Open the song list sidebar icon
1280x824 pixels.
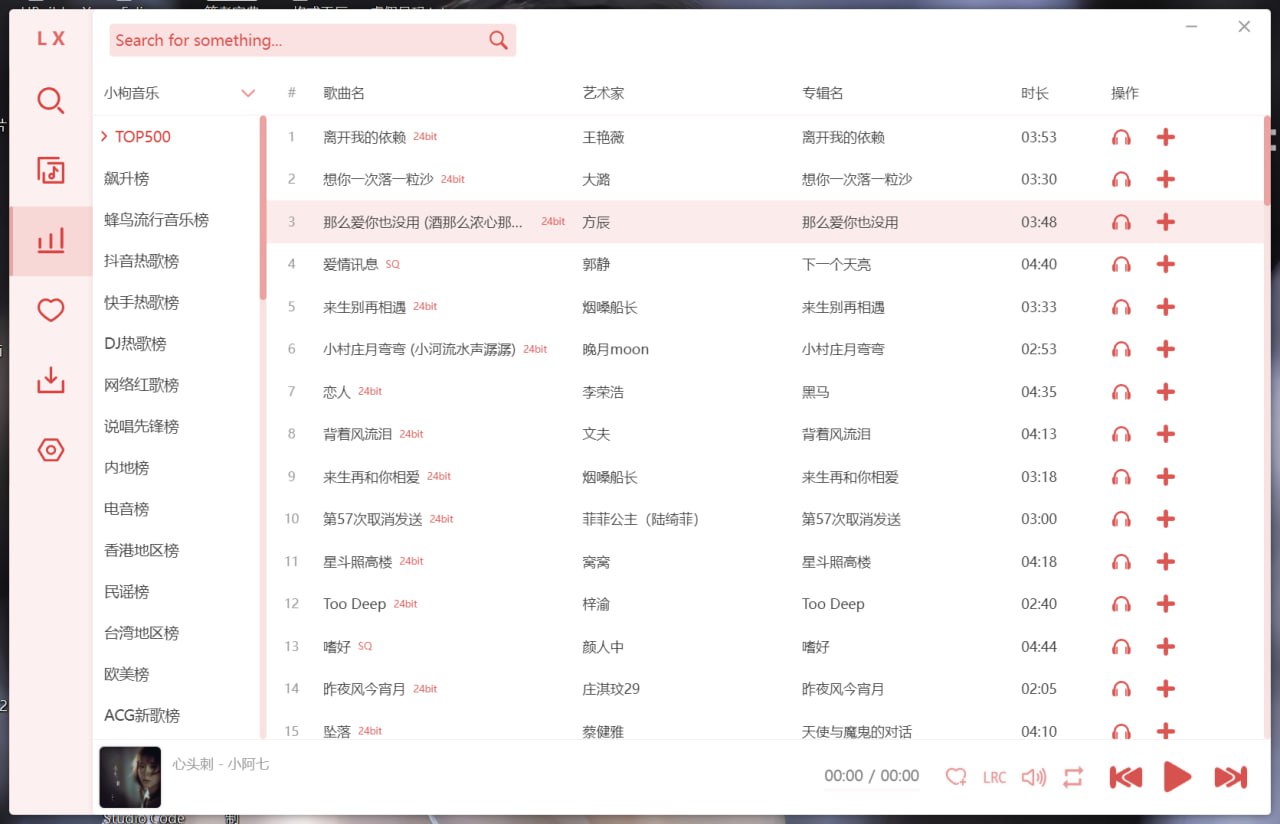click(51, 171)
